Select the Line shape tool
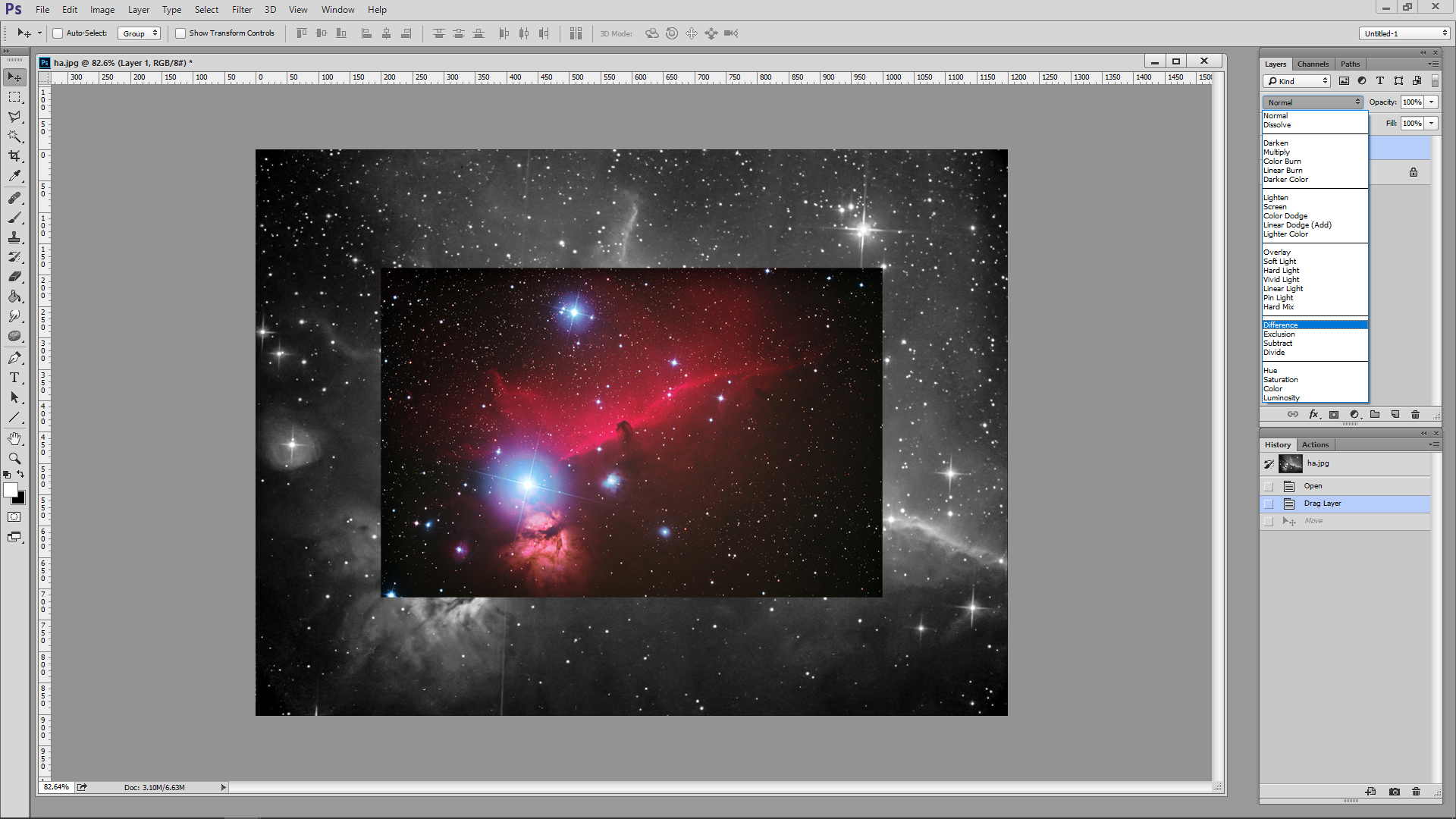1456x819 pixels. 14,417
